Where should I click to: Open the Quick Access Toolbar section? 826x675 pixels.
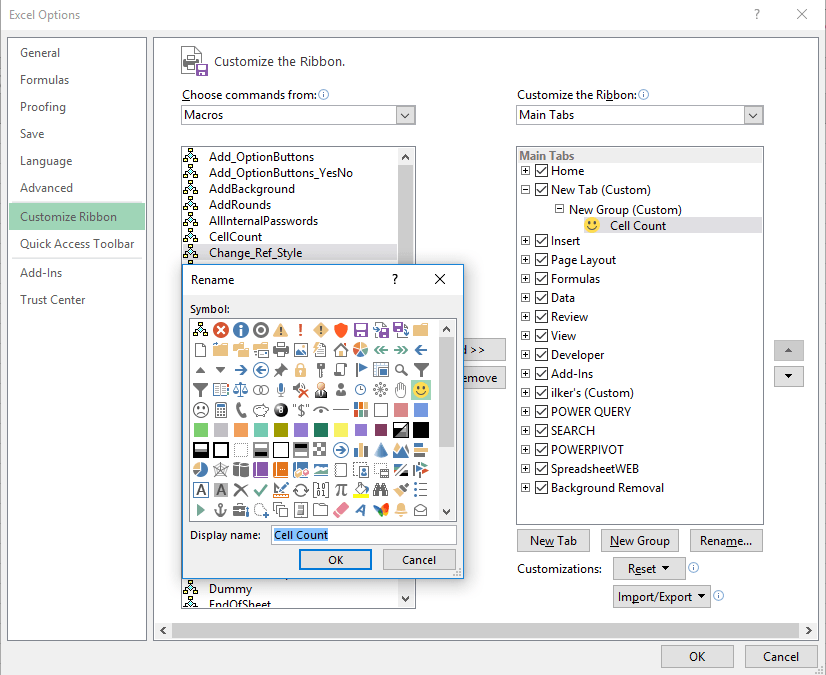point(77,244)
